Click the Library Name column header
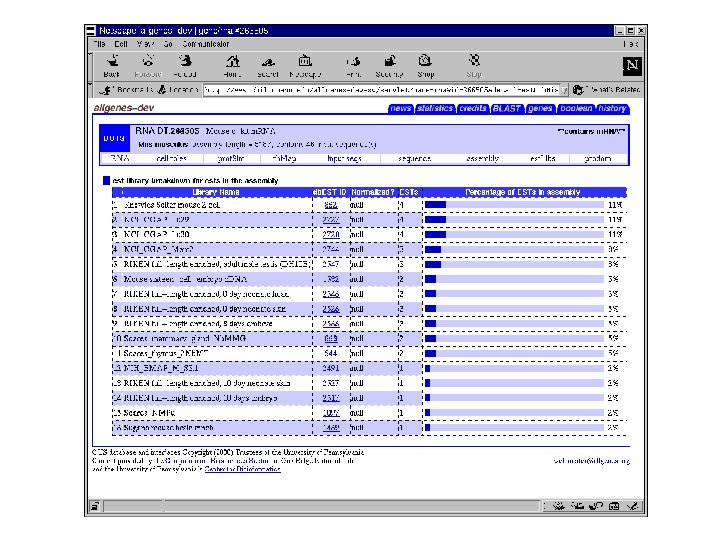The image size is (720, 540). (216, 192)
